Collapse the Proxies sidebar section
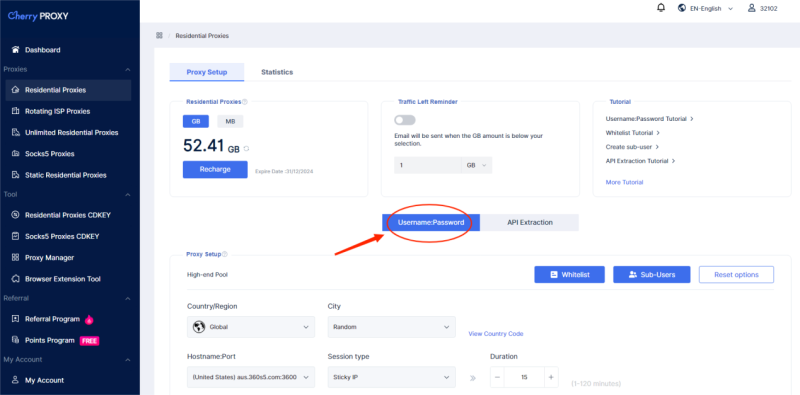 (x=128, y=69)
